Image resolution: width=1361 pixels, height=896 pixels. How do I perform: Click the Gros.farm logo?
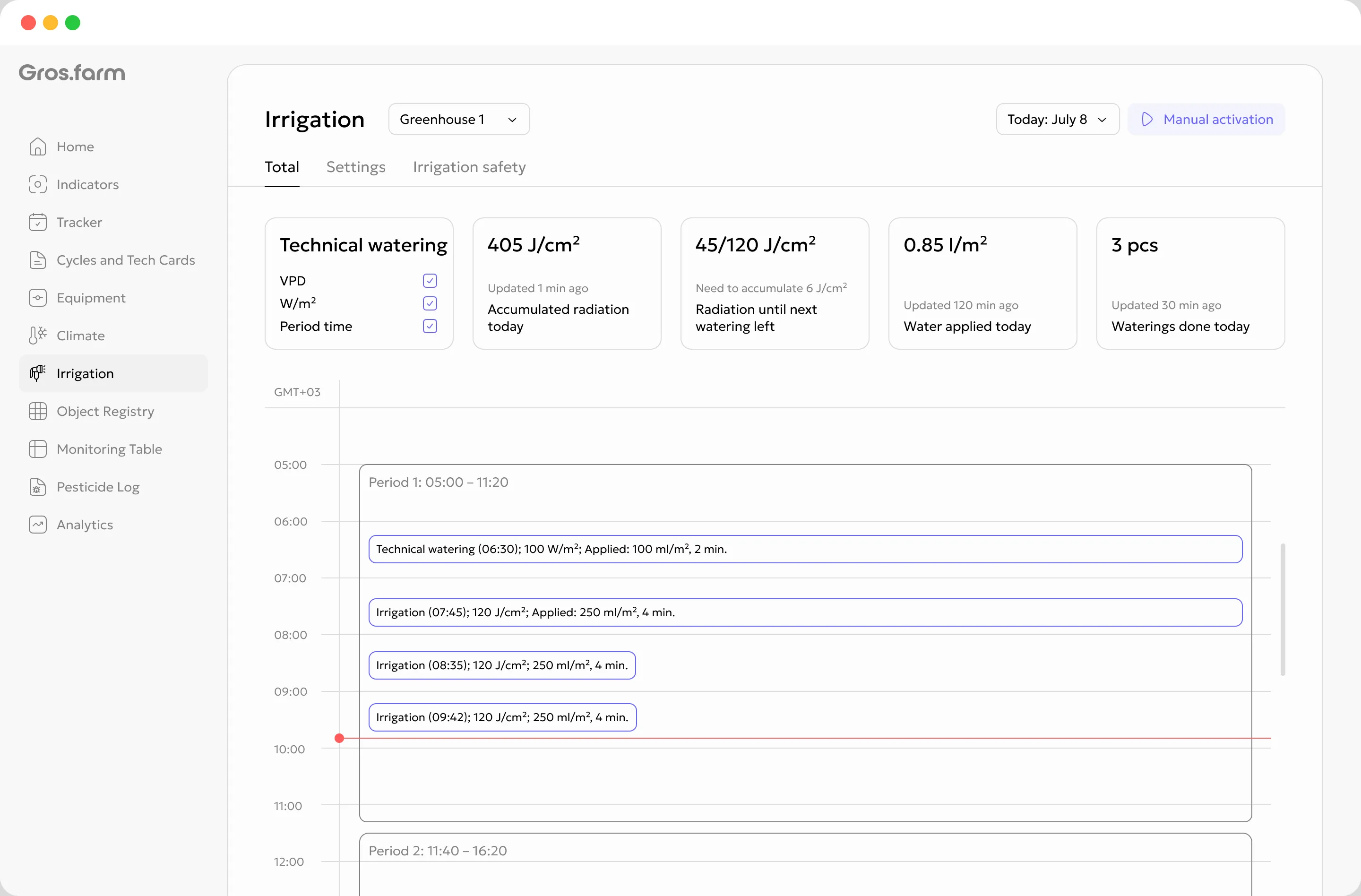click(x=71, y=73)
